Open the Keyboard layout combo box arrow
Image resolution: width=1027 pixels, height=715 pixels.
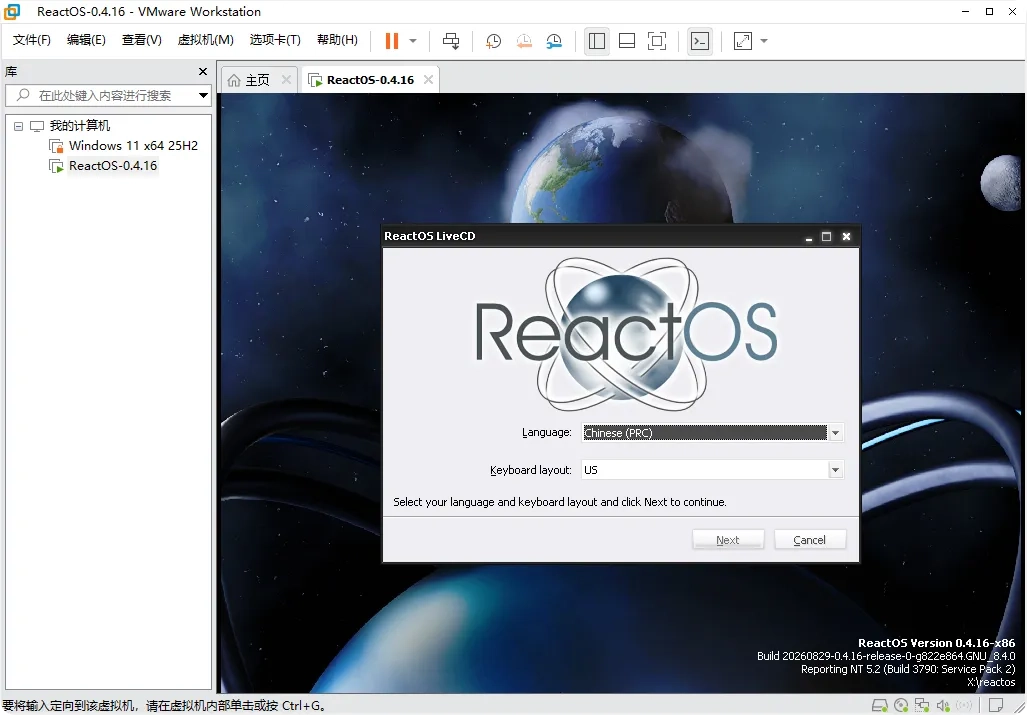[835, 470]
